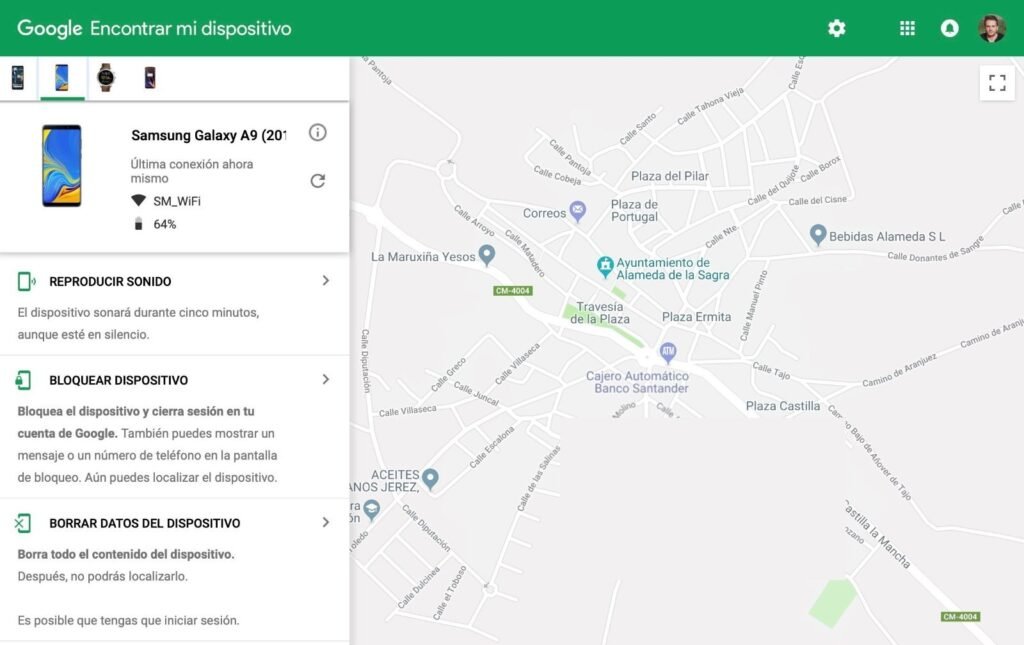The height and width of the screenshot is (645, 1024).
Task: Toggle fullscreen map view
Action: pyautogui.click(x=997, y=83)
